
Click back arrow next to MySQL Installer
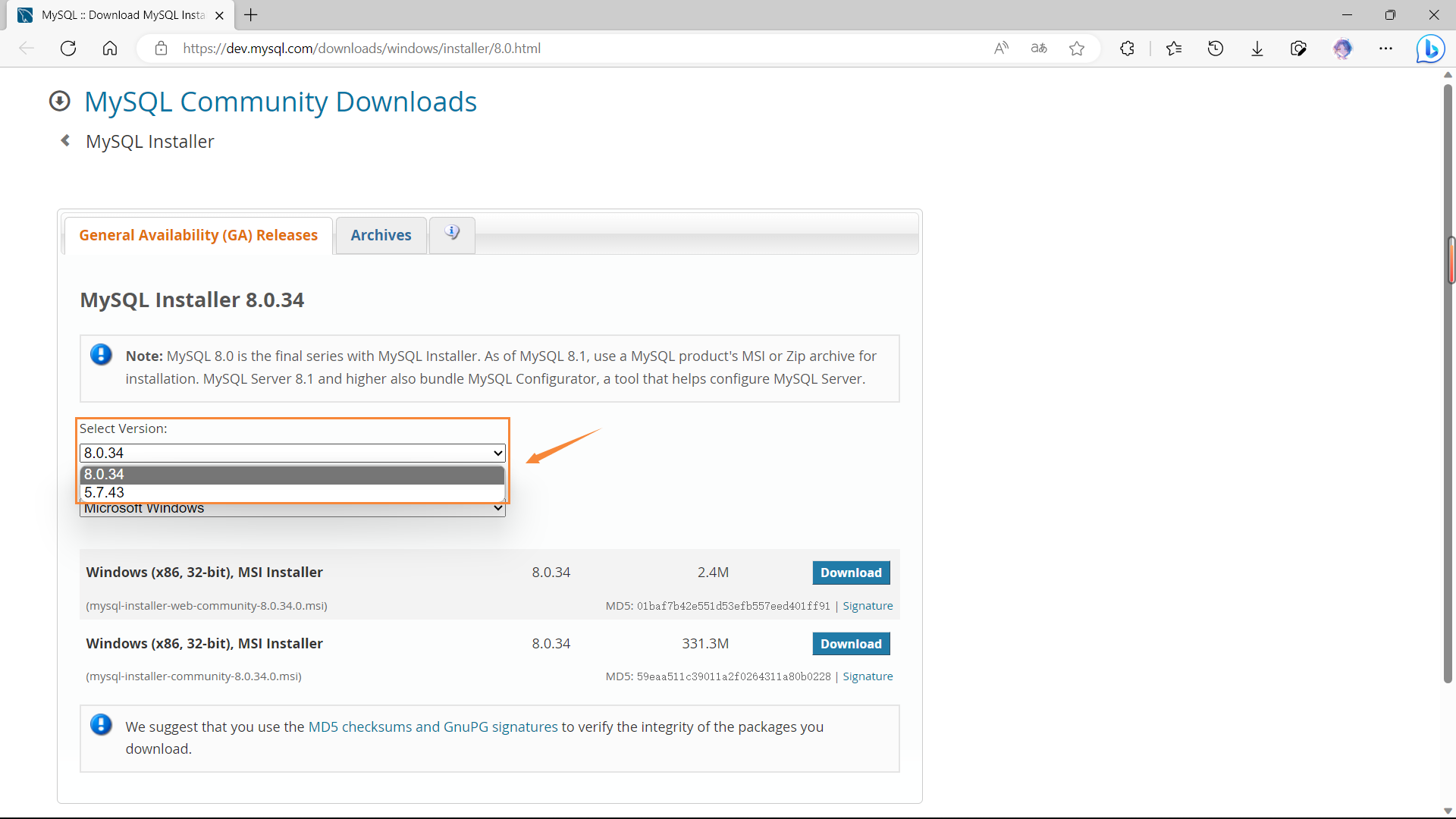pos(66,141)
